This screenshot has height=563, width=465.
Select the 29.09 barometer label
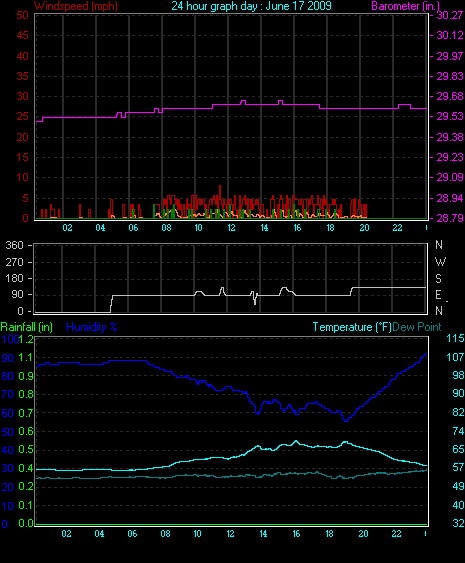click(x=450, y=177)
